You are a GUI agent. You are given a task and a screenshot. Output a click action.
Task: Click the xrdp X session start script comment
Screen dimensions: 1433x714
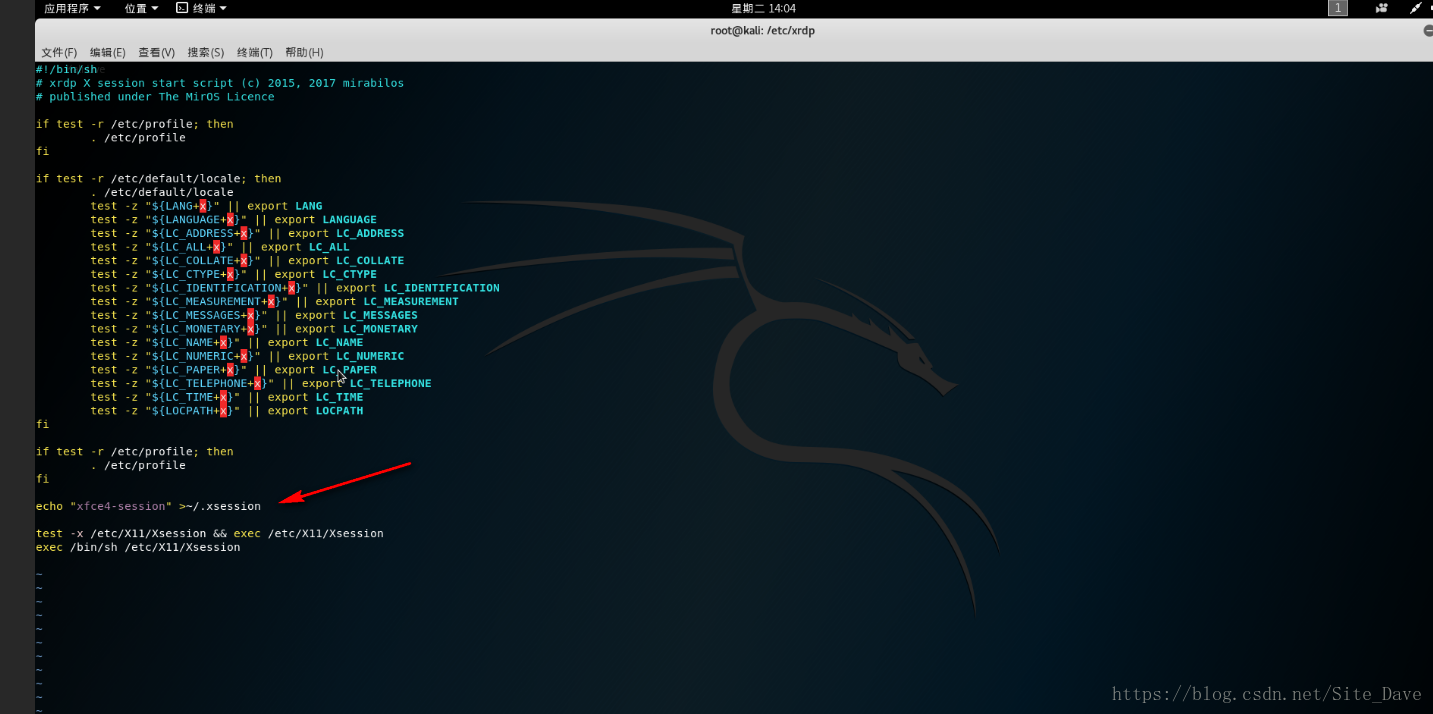pos(220,83)
